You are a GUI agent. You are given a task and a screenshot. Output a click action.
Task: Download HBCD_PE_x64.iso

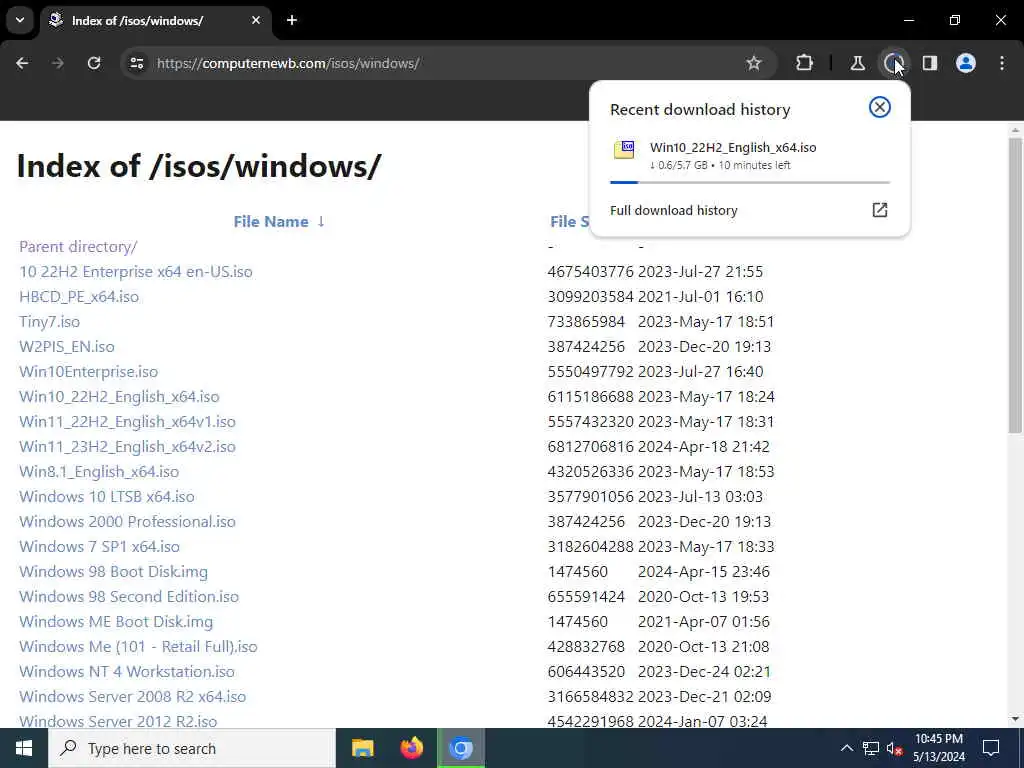(79, 296)
